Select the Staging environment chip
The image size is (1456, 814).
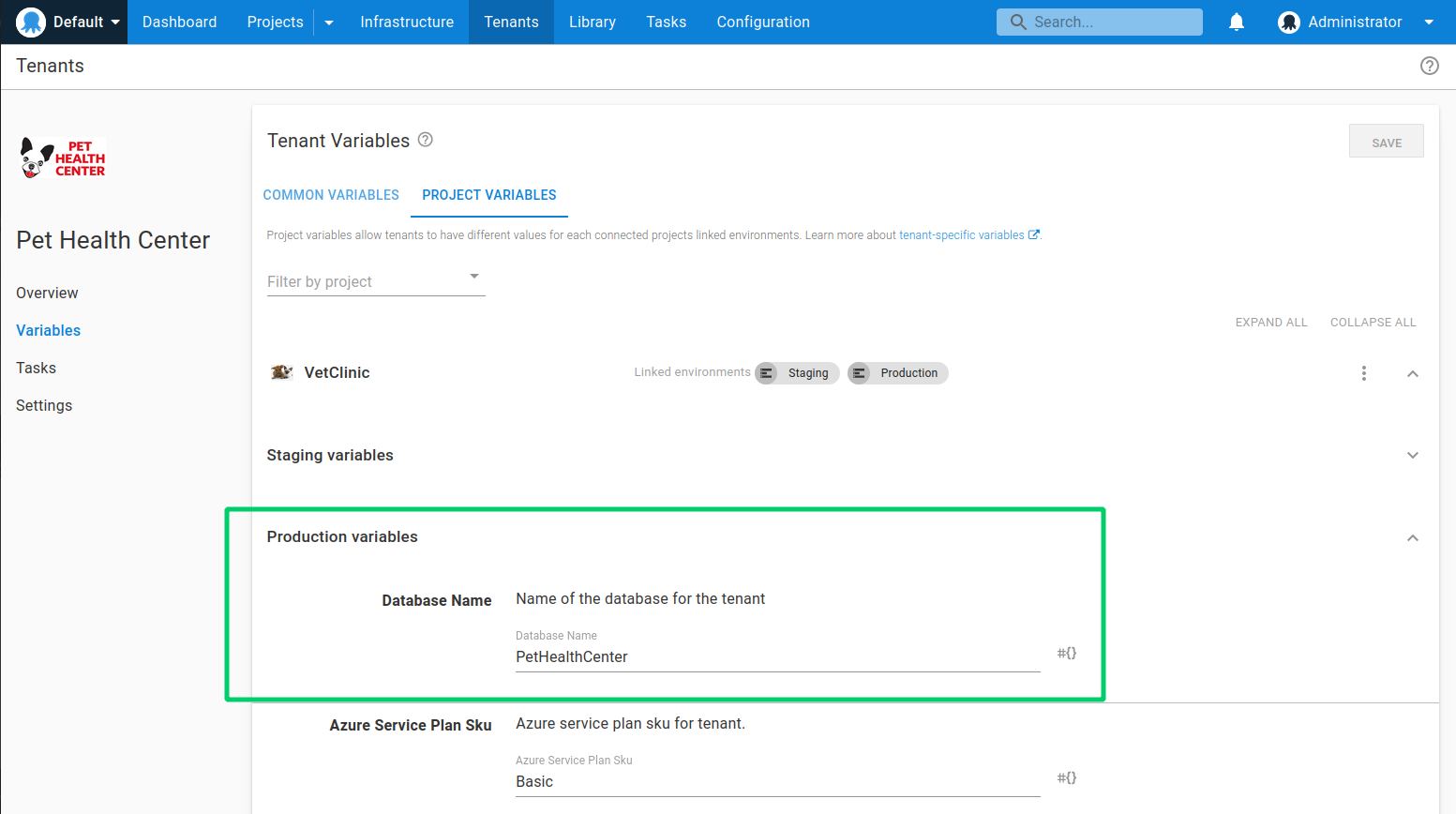[x=797, y=372]
